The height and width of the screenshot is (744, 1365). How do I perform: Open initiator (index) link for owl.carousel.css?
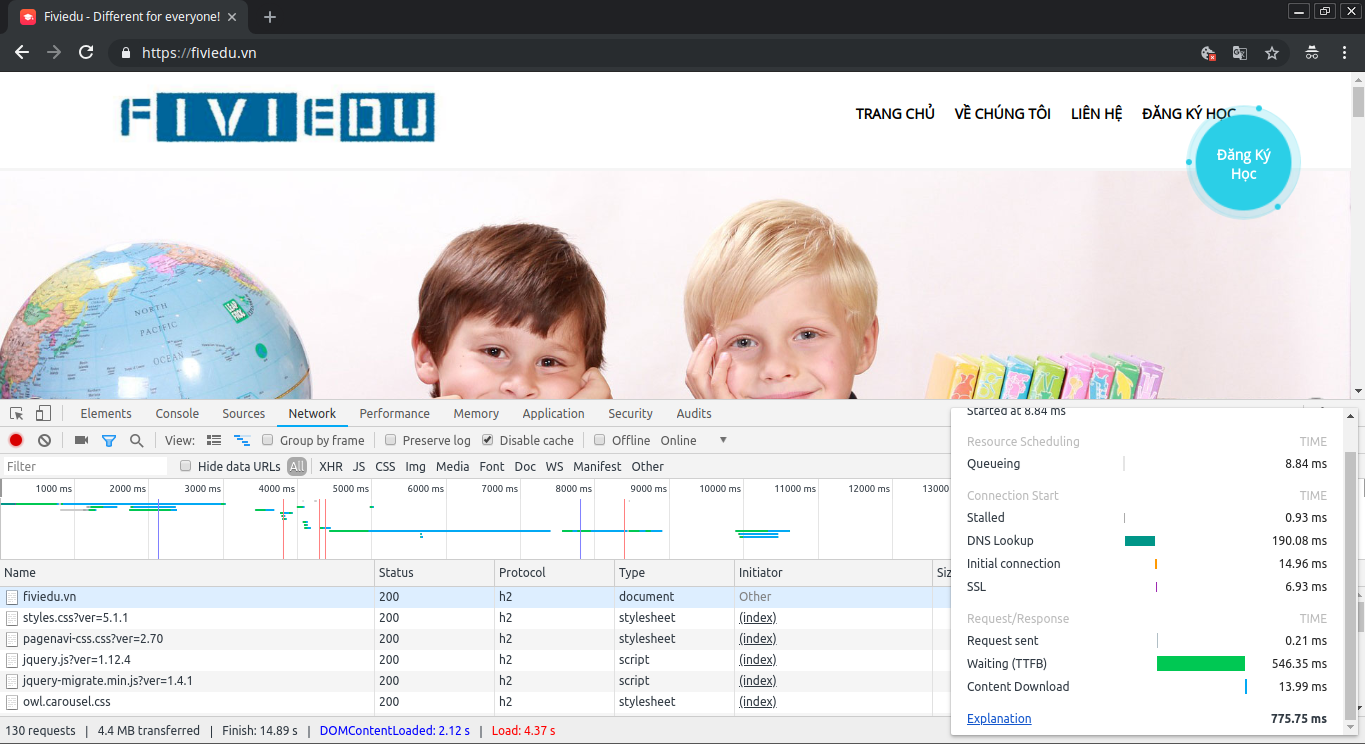757,702
